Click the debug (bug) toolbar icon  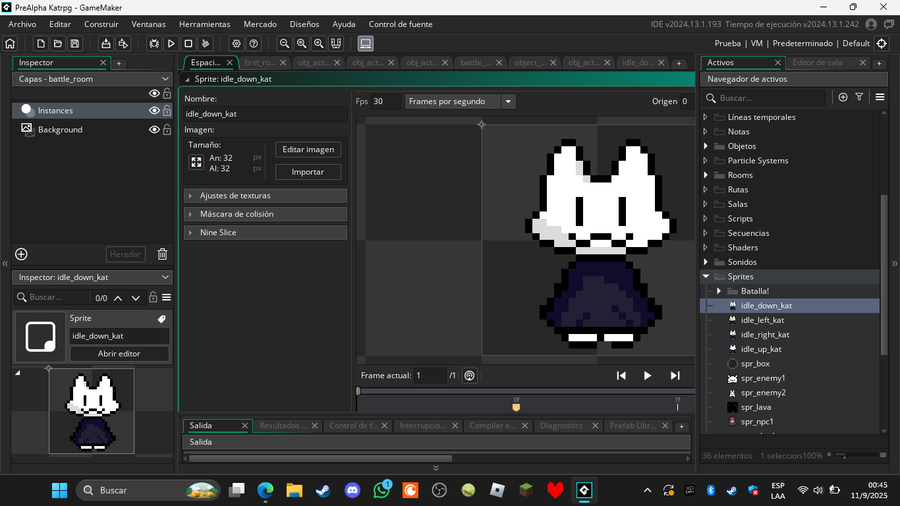pyautogui.click(x=154, y=43)
